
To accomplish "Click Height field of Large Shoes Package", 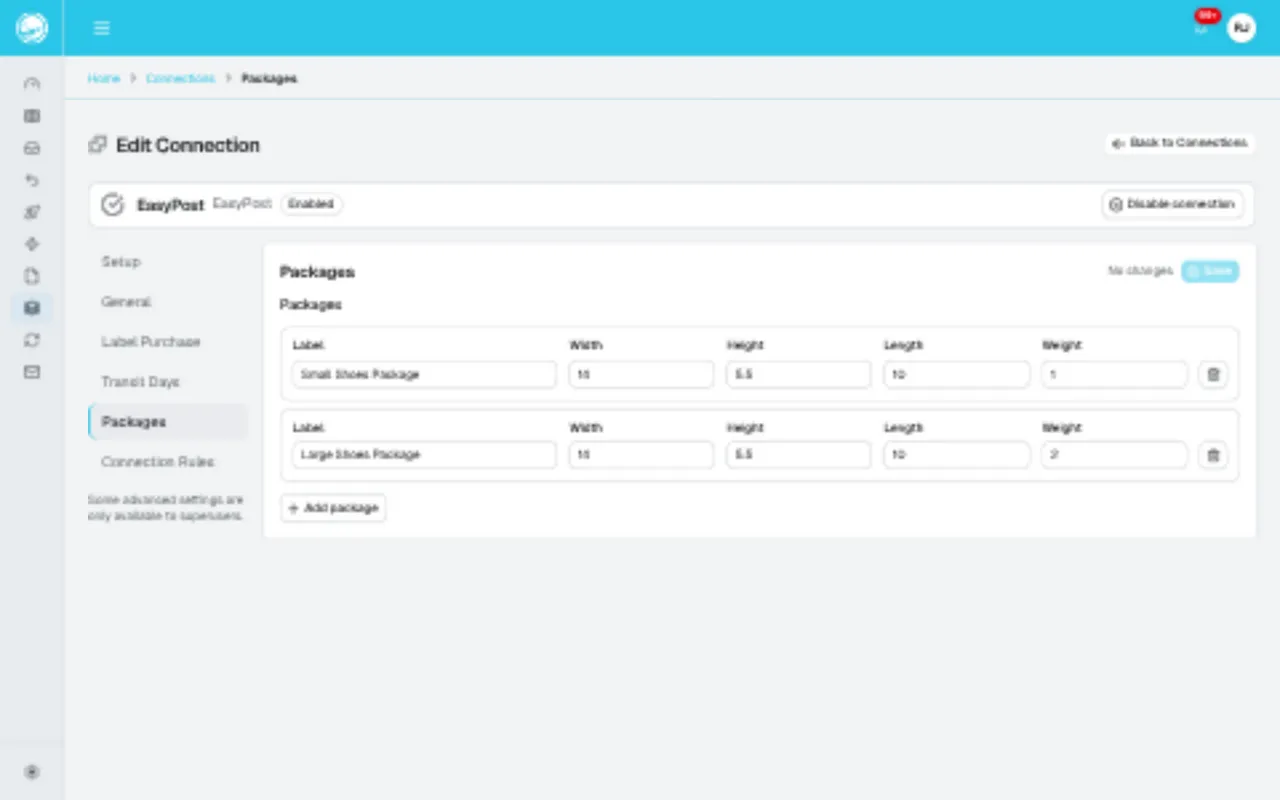I will (798, 455).
